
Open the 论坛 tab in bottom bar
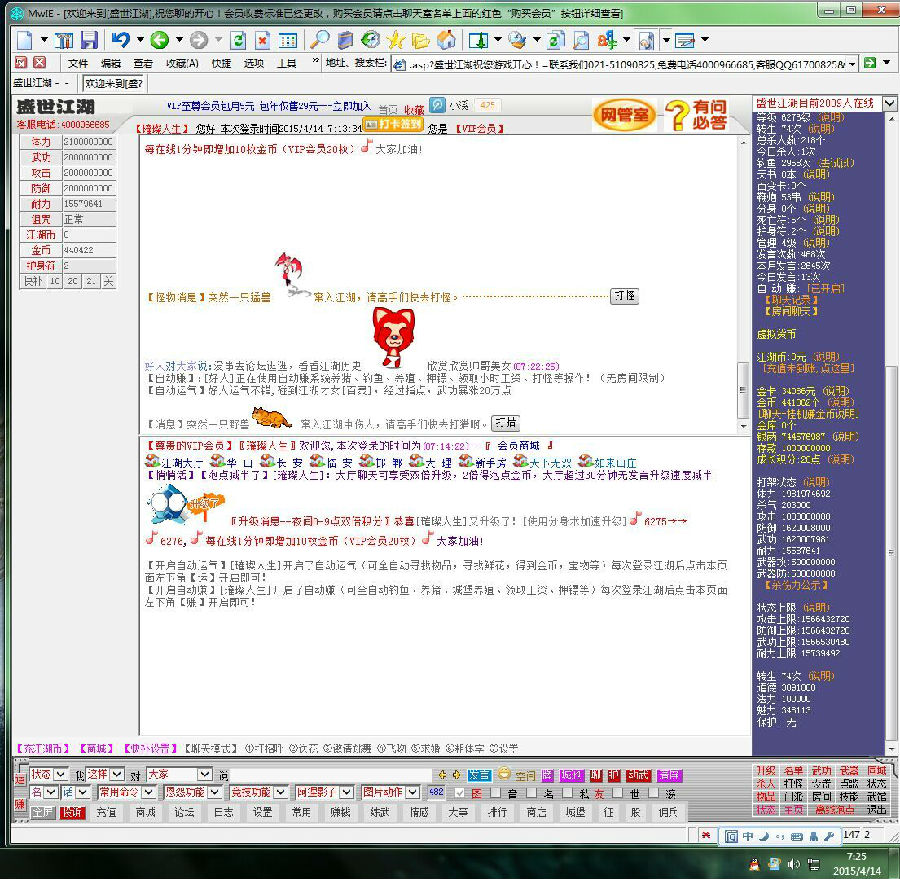(x=184, y=812)
